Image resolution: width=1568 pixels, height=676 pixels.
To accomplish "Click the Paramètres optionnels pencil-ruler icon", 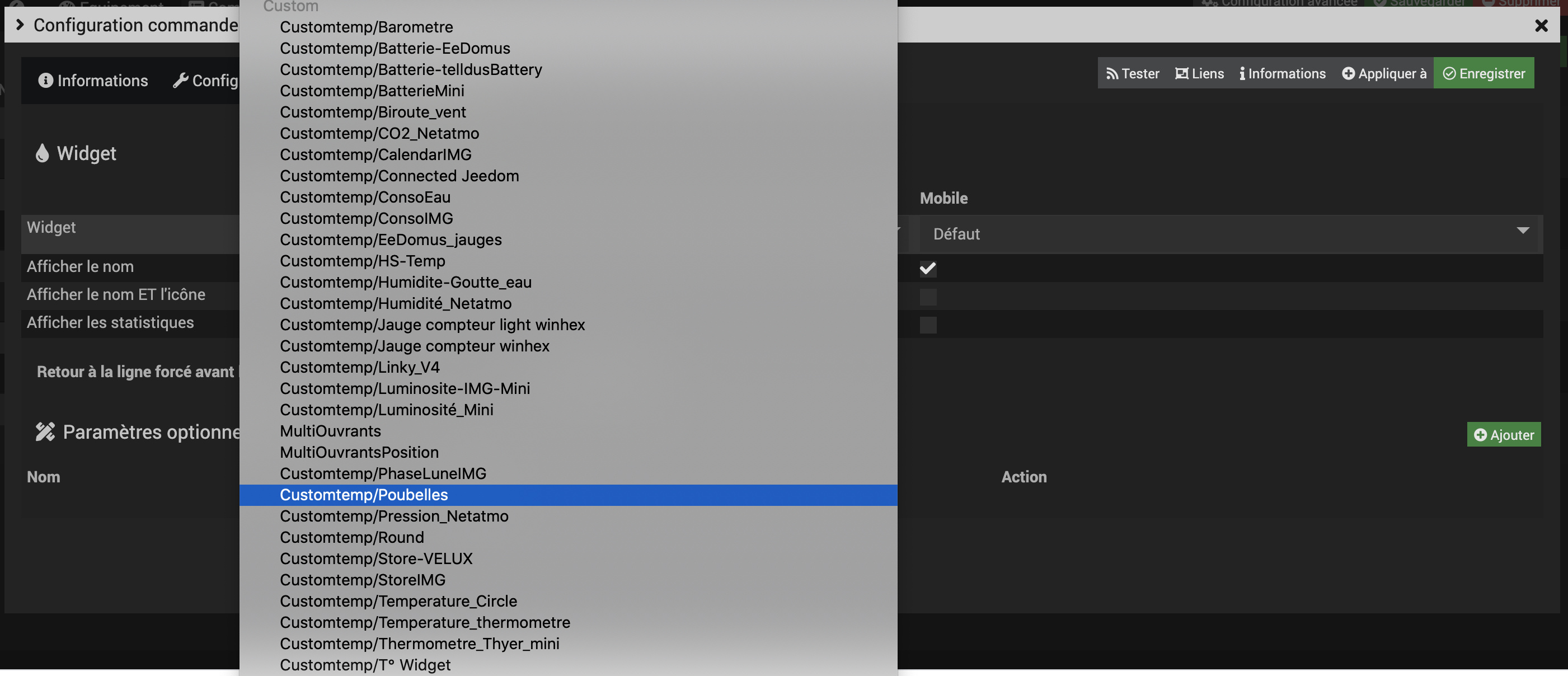I will [x=45, y=432].
